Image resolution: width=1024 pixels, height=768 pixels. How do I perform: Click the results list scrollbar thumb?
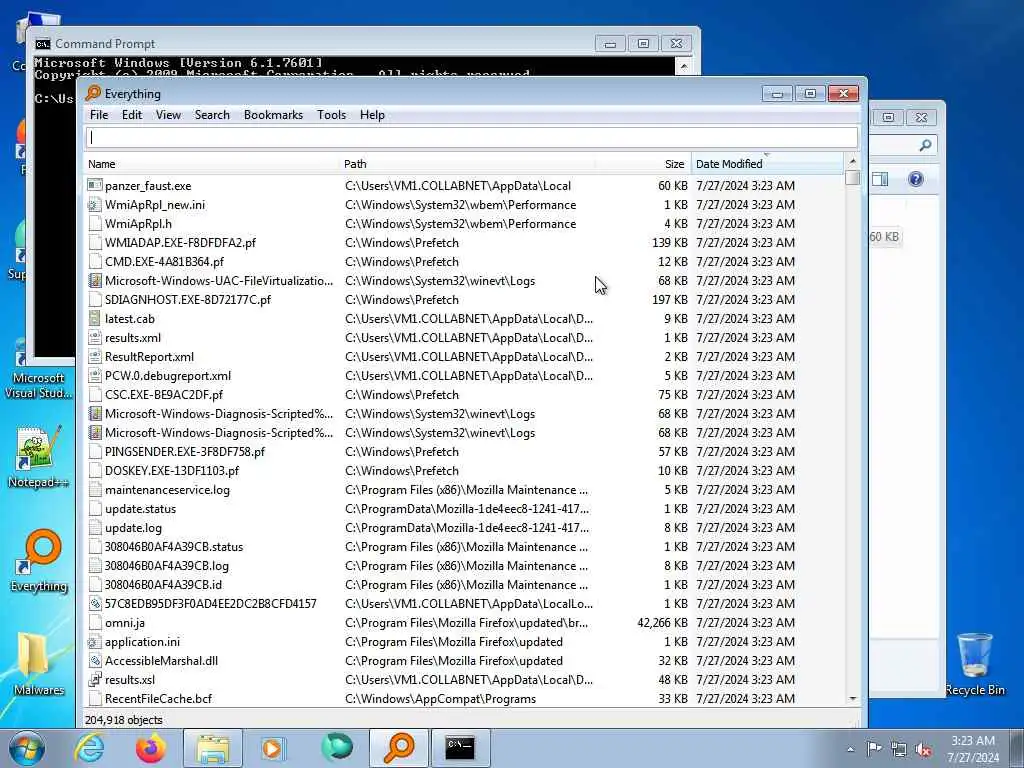point(852,178)
